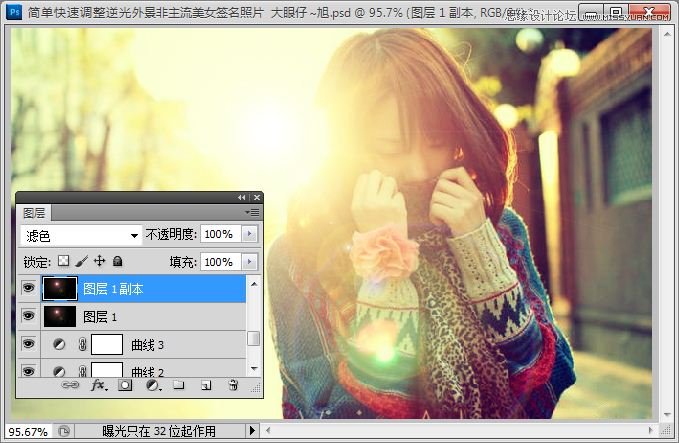Open the status bar info arrow menu
Viewport: 679px width, 443px height.
[252, 431]
